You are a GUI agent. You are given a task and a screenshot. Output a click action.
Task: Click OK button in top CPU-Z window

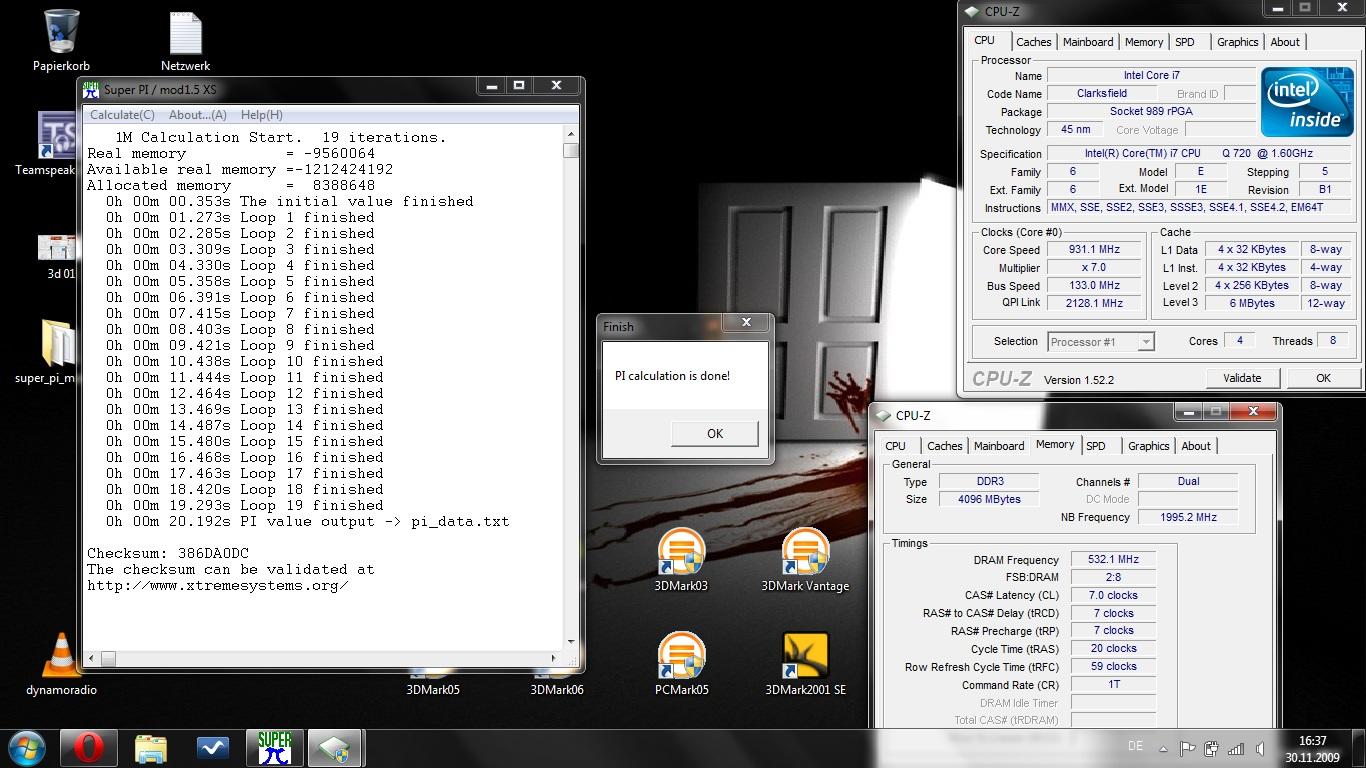1323,378
